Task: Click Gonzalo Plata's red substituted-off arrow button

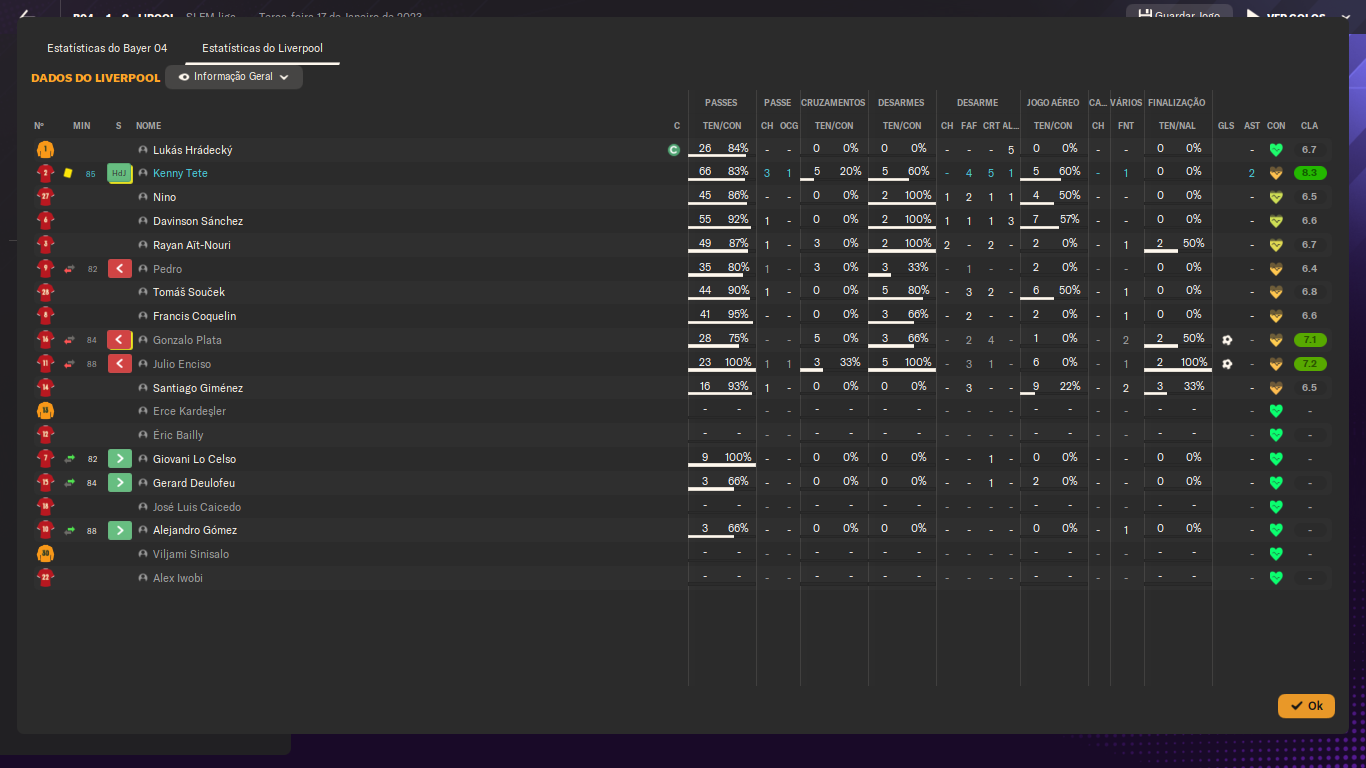Action: 120,340
